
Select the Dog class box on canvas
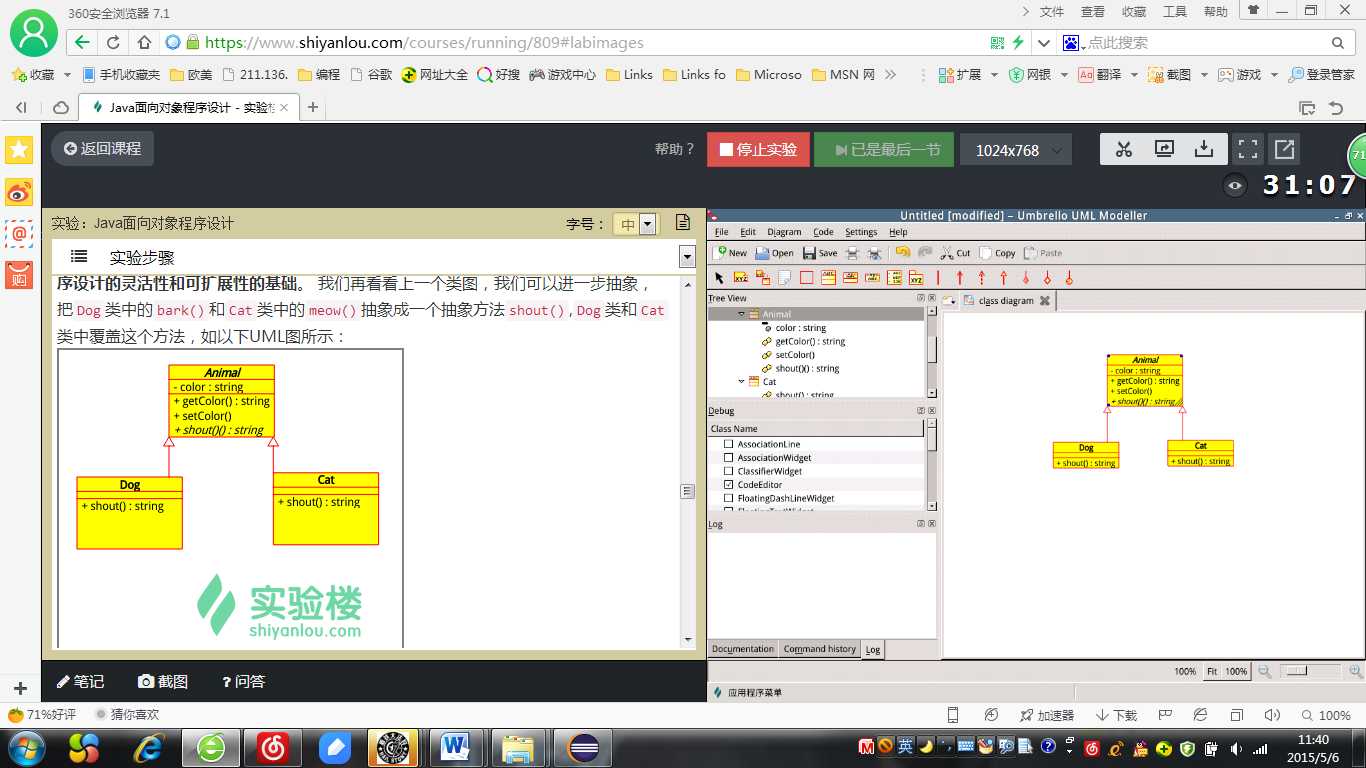1086,455
